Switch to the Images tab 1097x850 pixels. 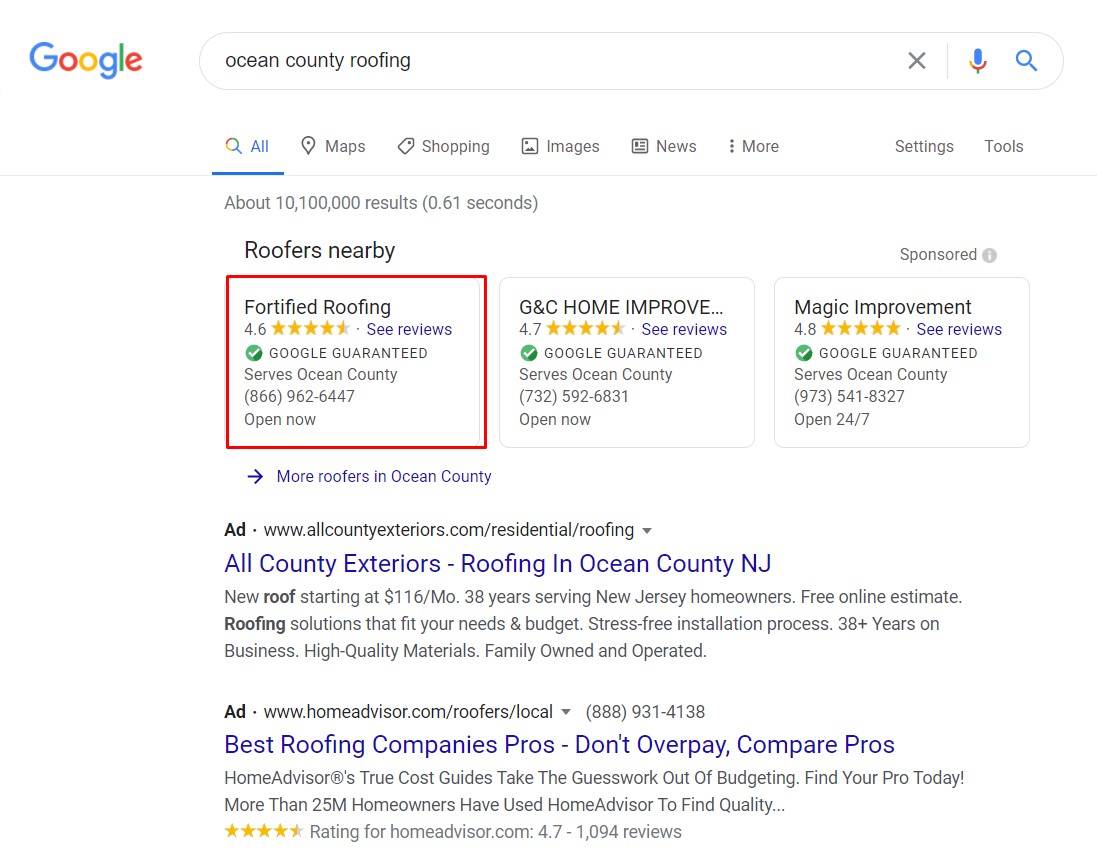click(560, 146)
